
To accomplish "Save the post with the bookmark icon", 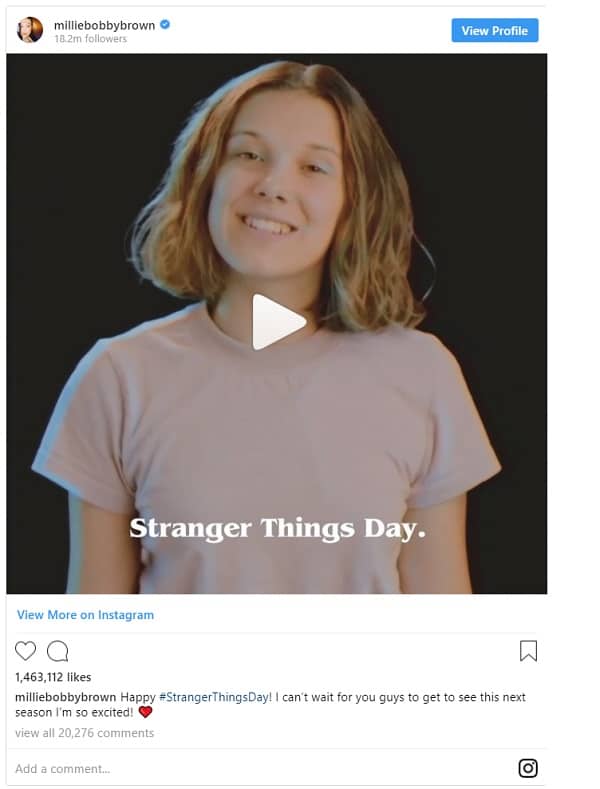I will [x=528, y=651].
